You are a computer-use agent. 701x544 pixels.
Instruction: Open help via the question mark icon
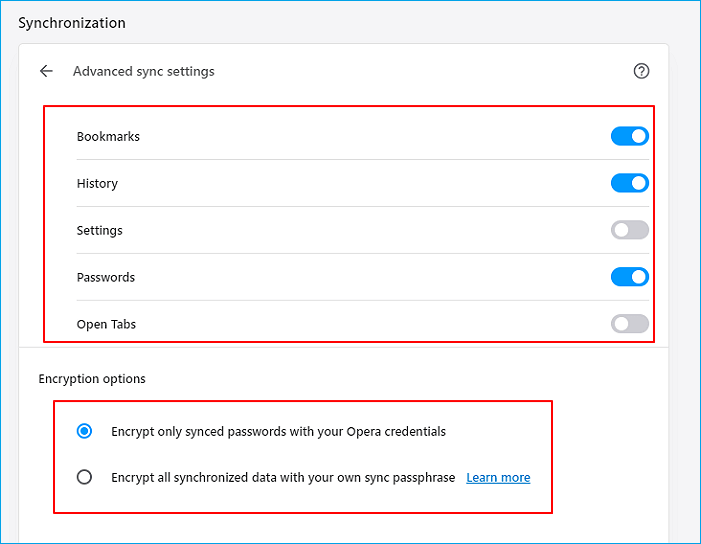[641, 71]
